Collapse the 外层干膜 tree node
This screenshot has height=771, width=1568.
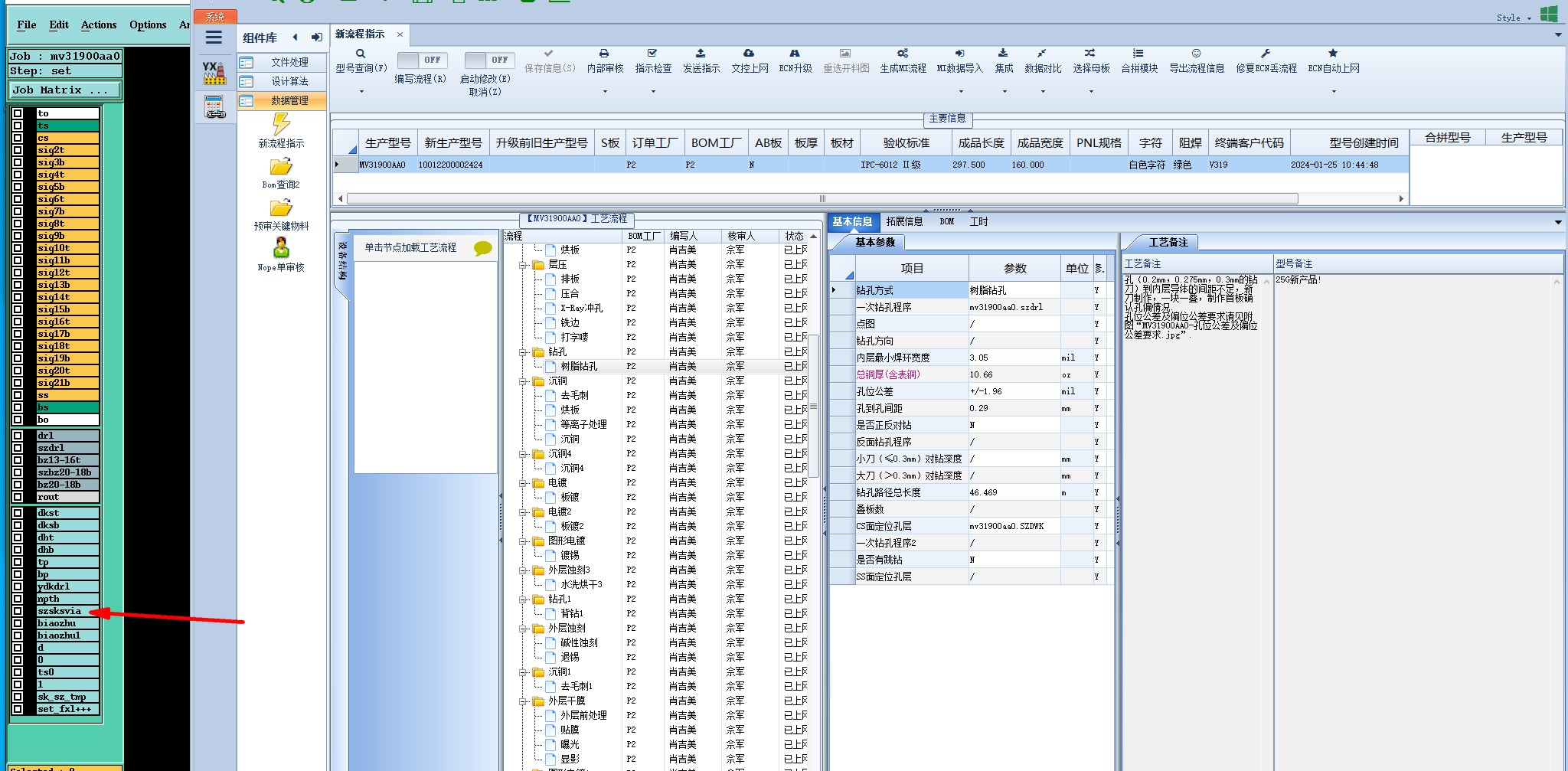[x=524, y=701]
